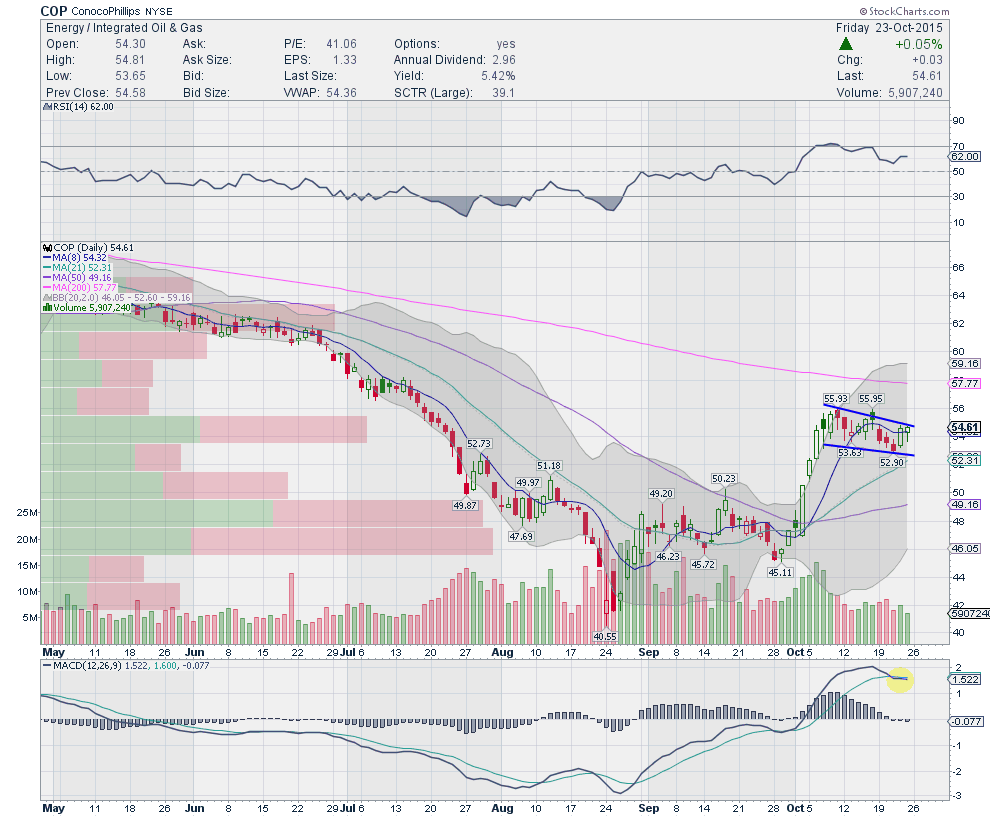This screenshot has height=817, width=990.
Task: Select the Low value 53.65
Action: [x=130, y=76]
